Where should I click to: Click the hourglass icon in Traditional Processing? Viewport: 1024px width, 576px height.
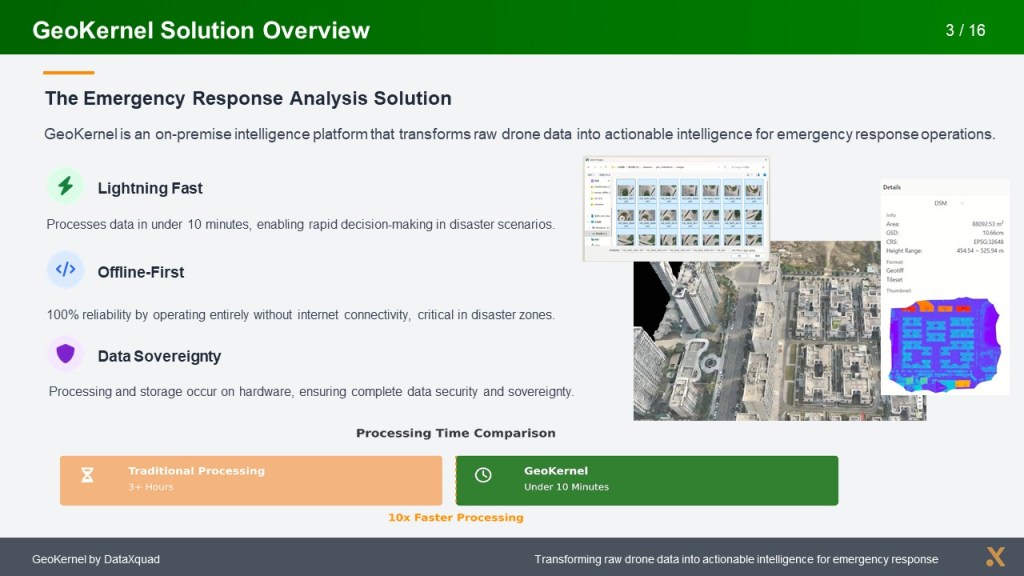click(87, 475)
